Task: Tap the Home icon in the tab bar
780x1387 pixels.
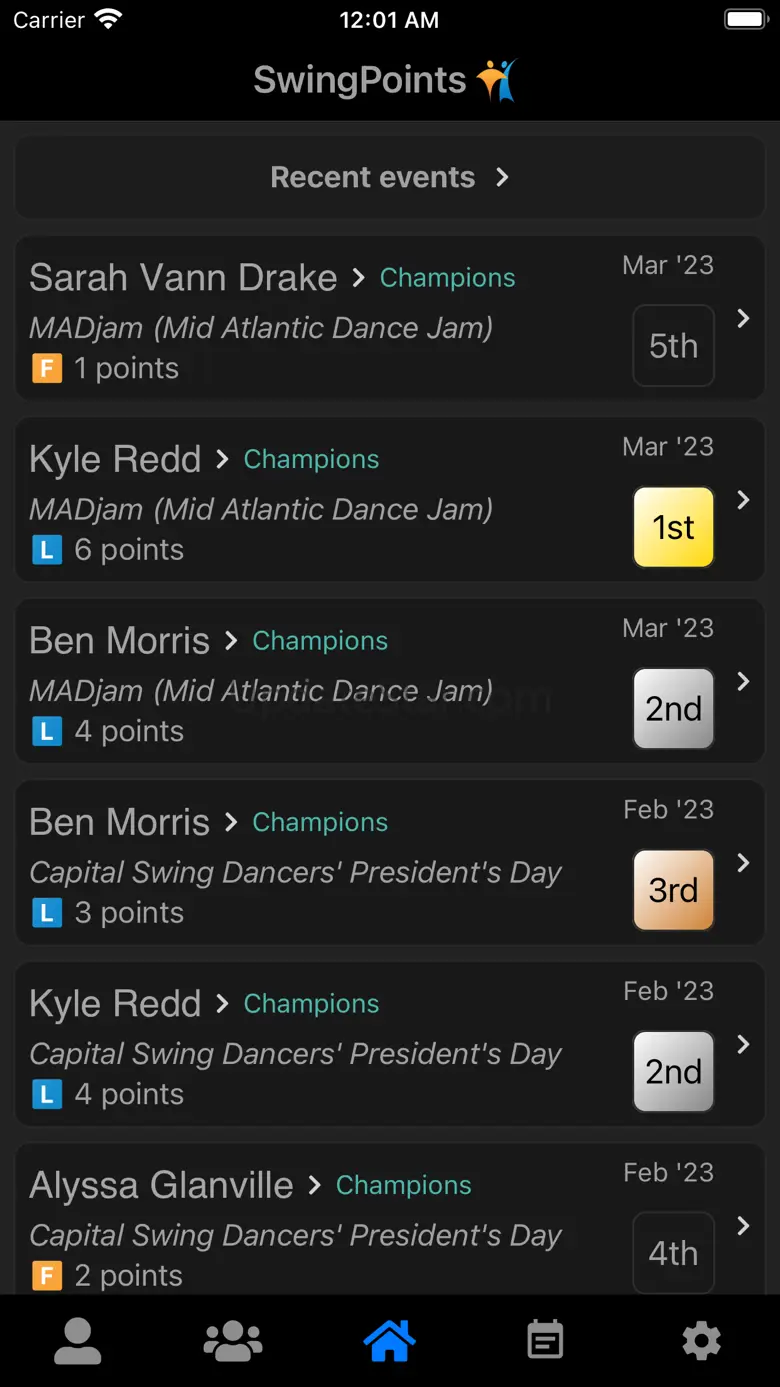Action: (390, 1340)
